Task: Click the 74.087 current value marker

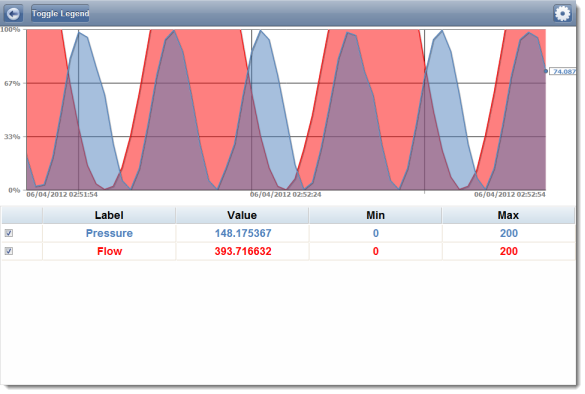Action: [x=563, y=71]
